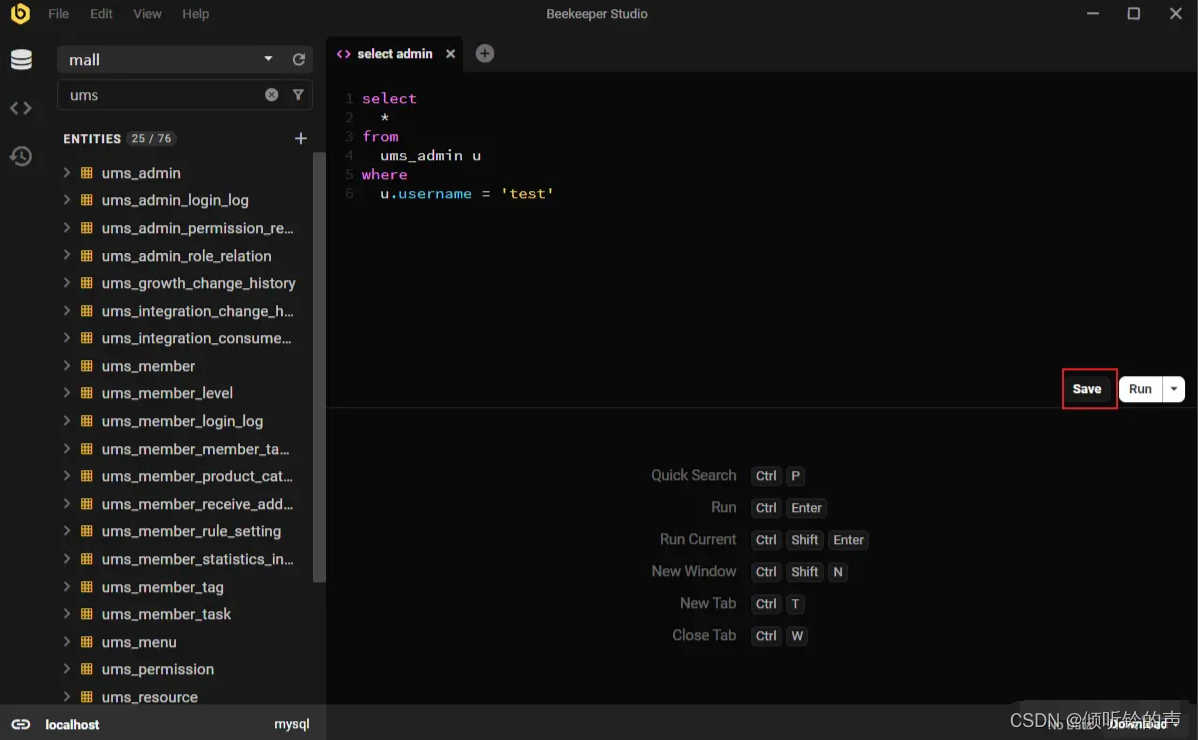Add a new entity with plus icon

coord(300,138)
